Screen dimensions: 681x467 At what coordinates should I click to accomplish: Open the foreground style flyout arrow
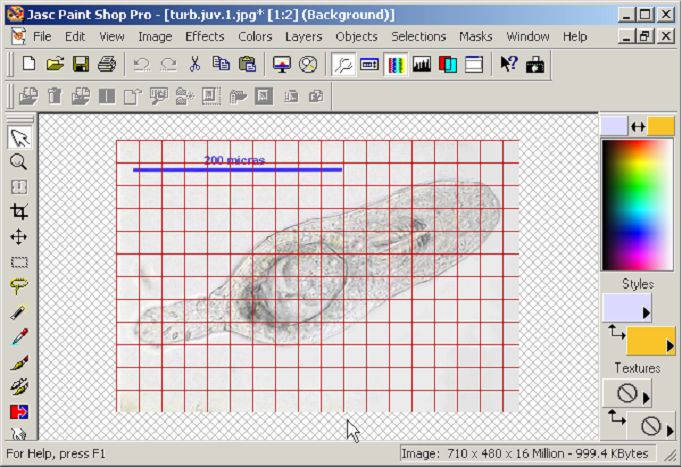[x=646, y=312]
